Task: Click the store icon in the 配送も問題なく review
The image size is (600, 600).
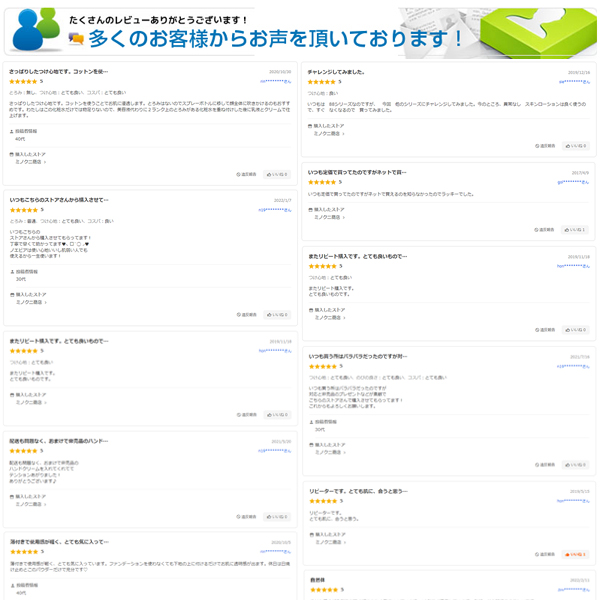Action: point(11,496)
